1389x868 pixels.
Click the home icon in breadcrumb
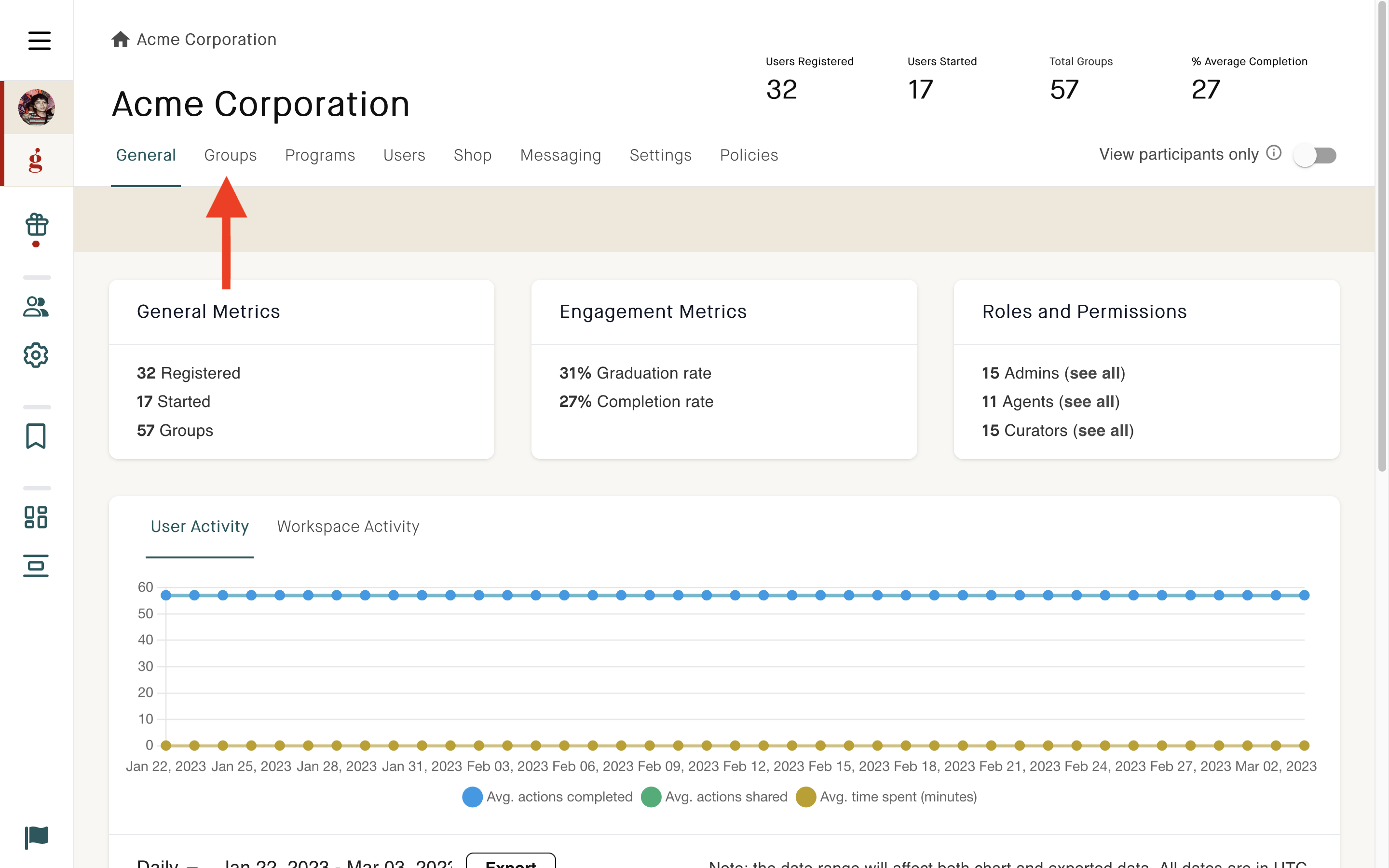120,39
